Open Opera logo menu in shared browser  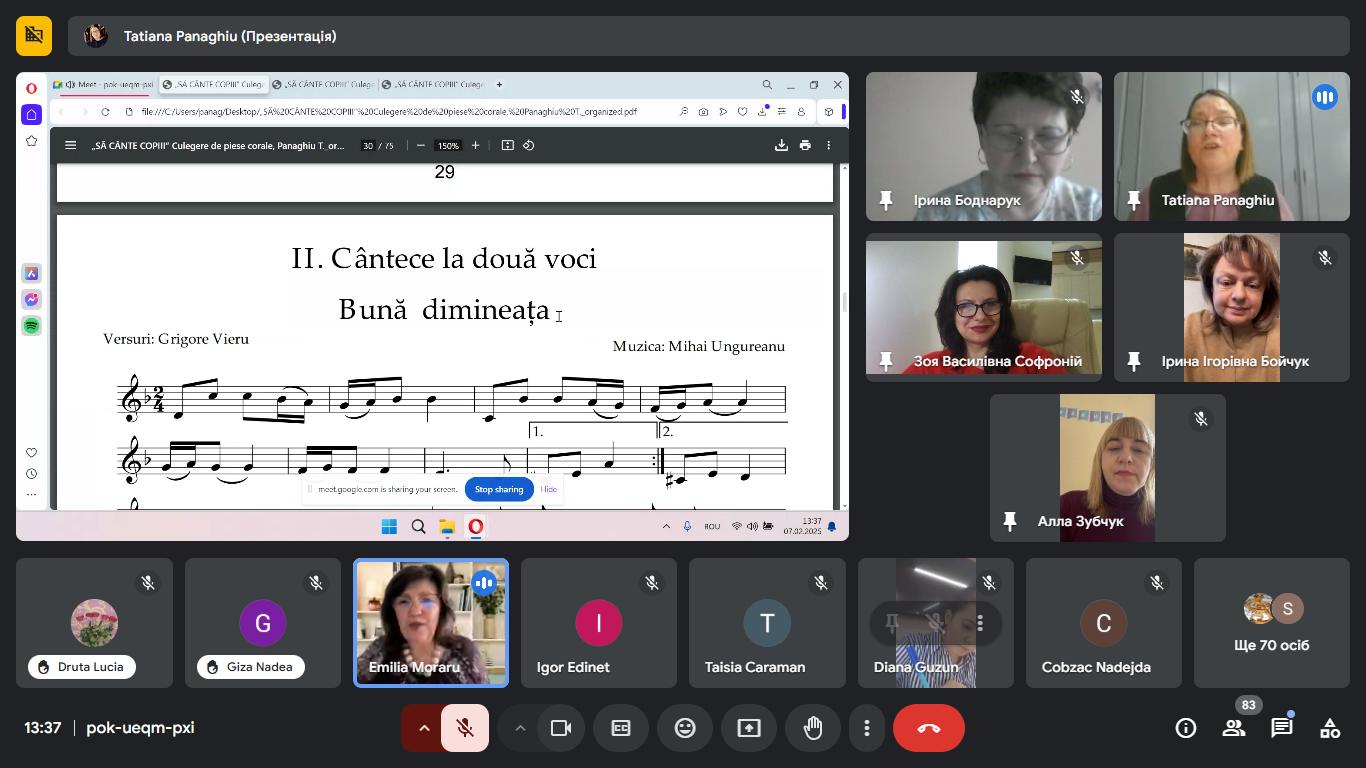(31, 88)
